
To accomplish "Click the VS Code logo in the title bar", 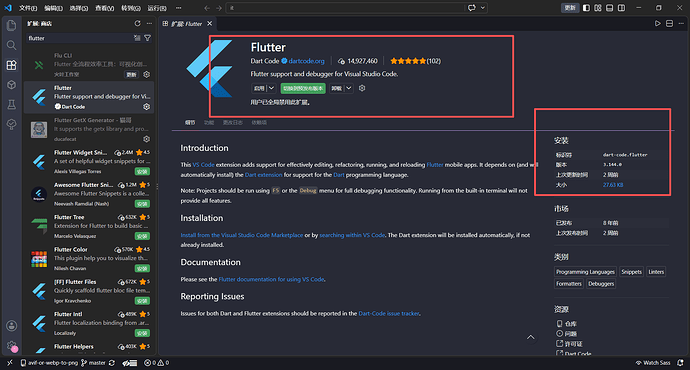I will [x=8, y=8].
